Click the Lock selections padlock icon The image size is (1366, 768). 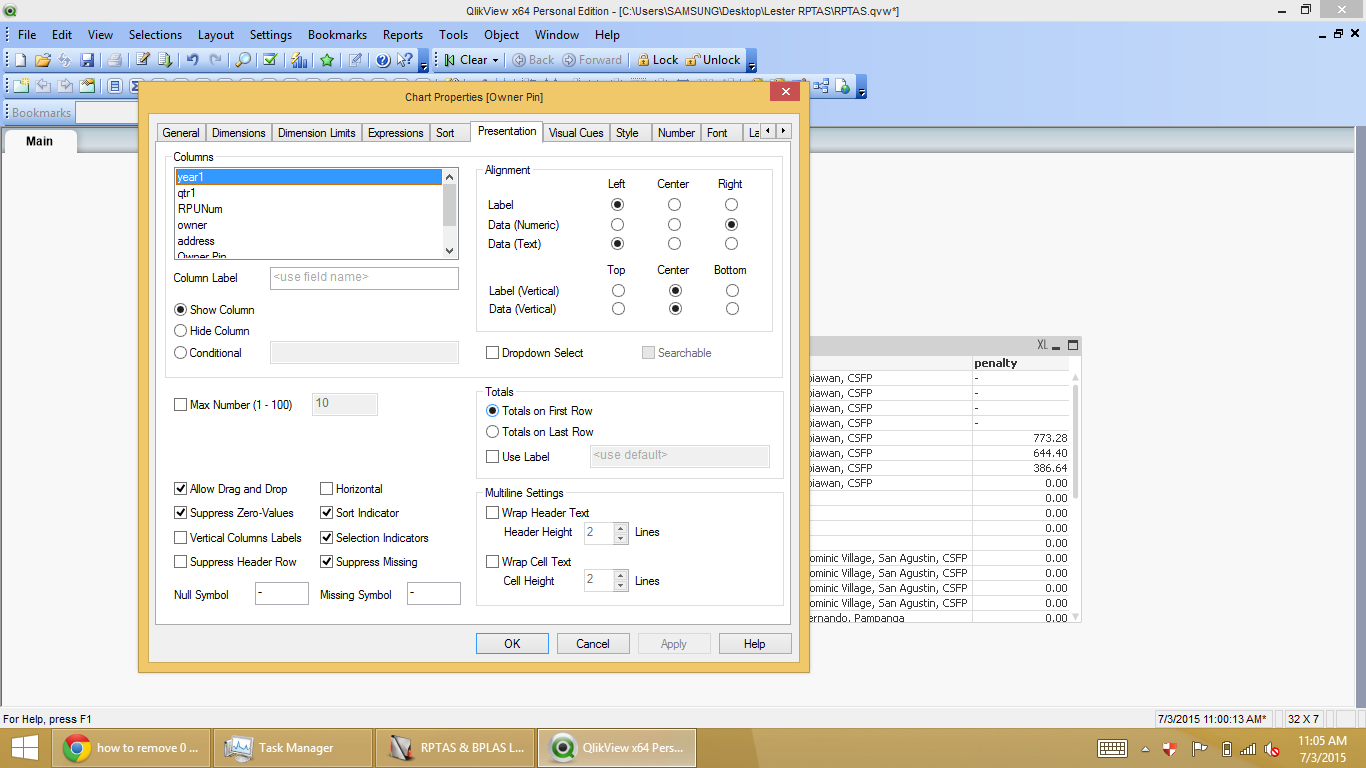pyautogui.click(x=643, y=60)
